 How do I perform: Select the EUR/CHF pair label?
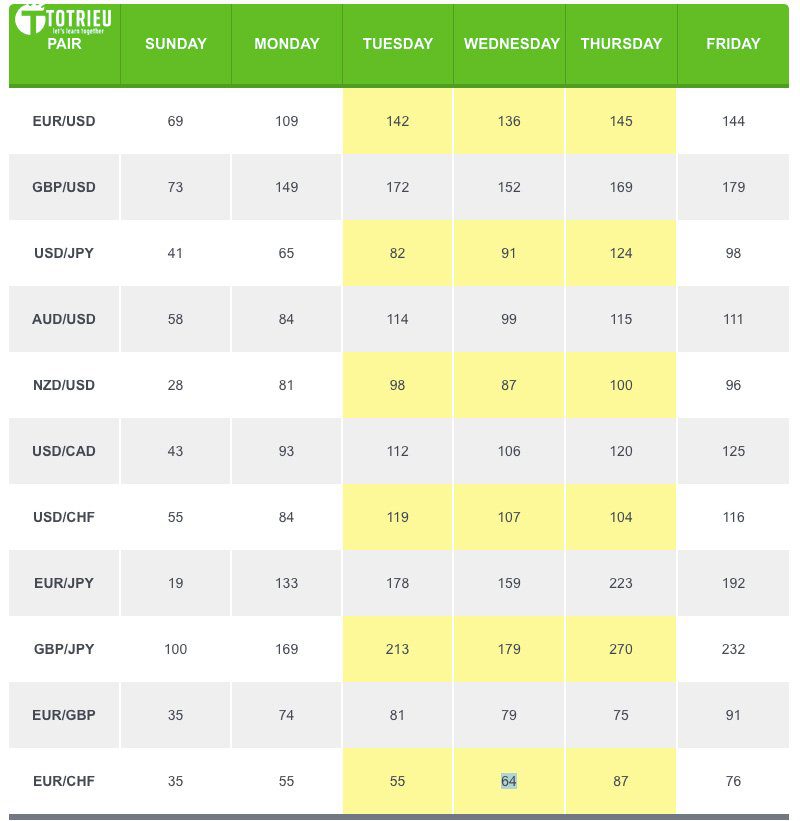(x=64, y=781)
